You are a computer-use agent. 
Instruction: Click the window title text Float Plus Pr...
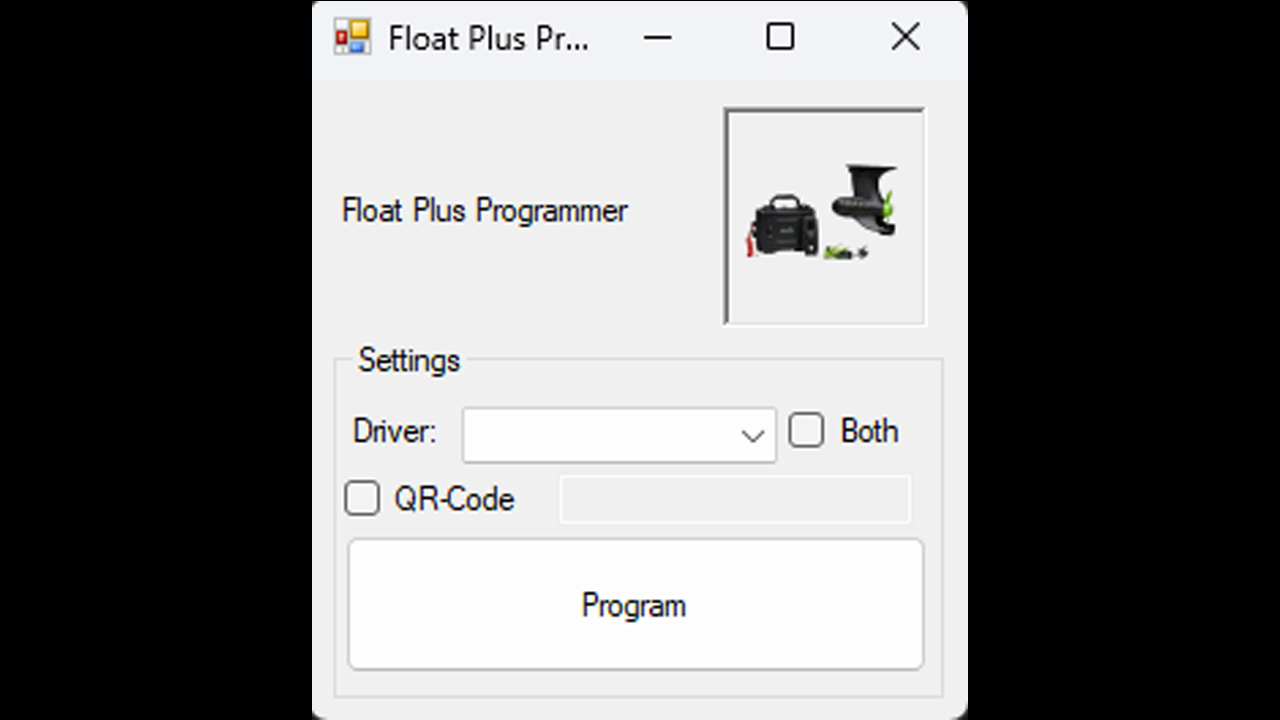click(488, 38)
